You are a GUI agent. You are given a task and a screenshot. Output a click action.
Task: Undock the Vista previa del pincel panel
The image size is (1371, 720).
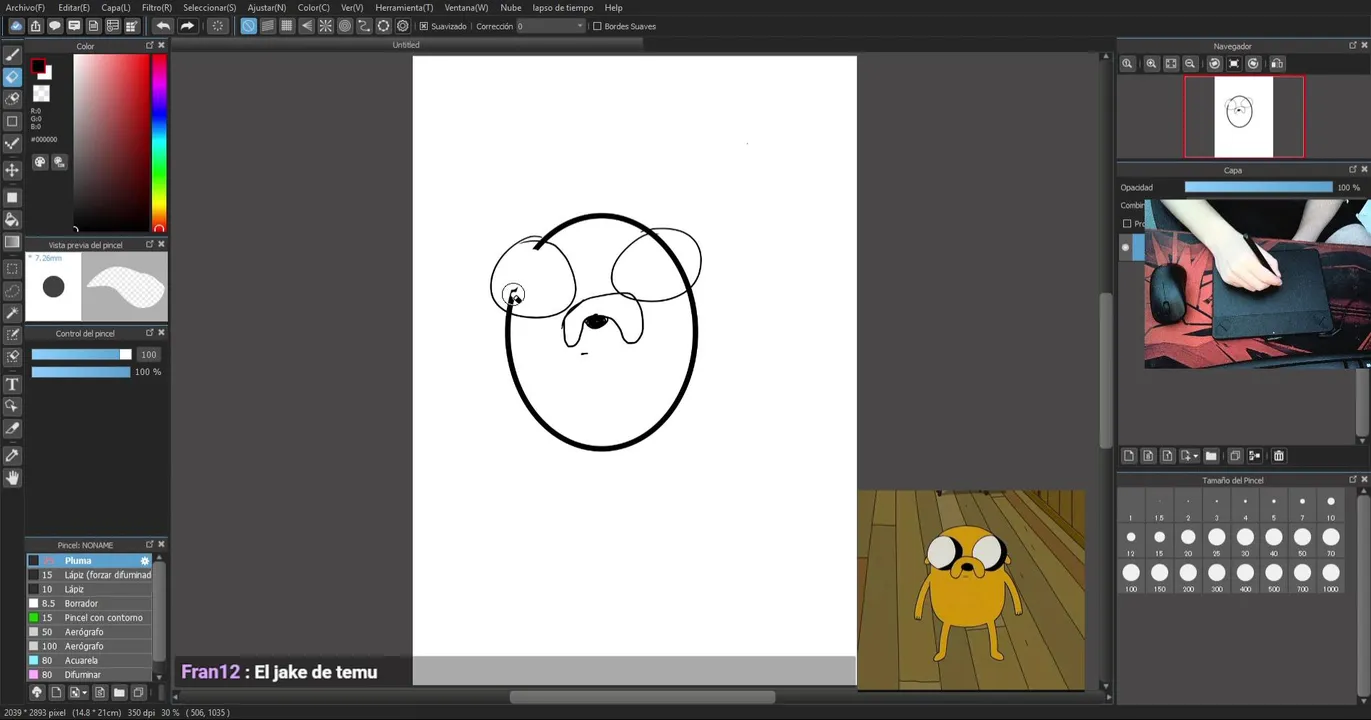pyautogui.click(x=150, y=245)
